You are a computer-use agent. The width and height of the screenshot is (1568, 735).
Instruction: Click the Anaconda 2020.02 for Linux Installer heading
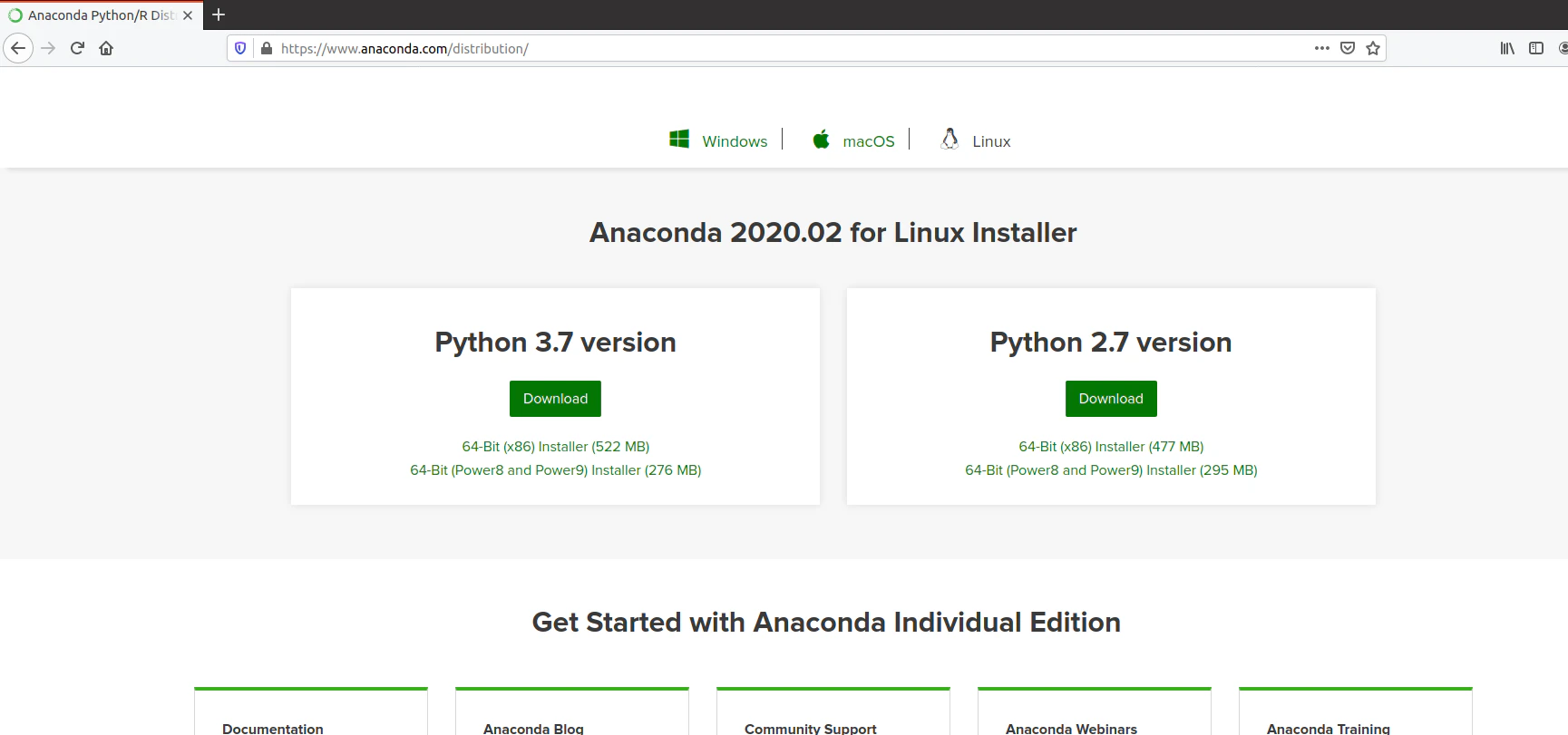pos(833,233)
